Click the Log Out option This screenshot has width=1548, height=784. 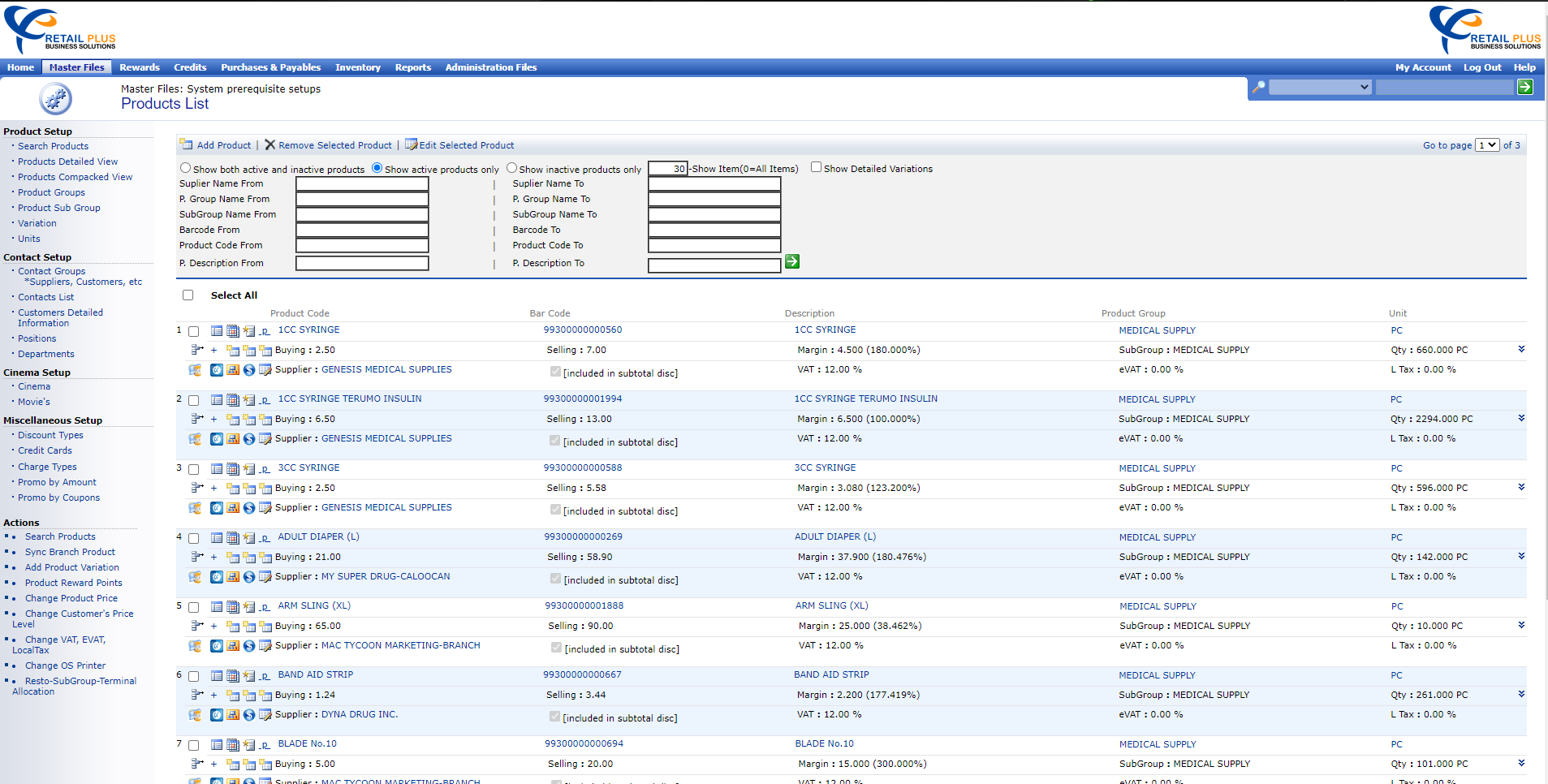pyautogui.click(x=1481, y=67)
